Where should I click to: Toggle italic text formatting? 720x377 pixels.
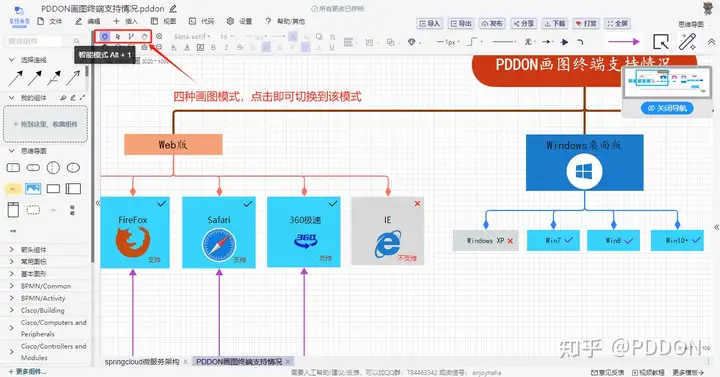pos(226,47)
